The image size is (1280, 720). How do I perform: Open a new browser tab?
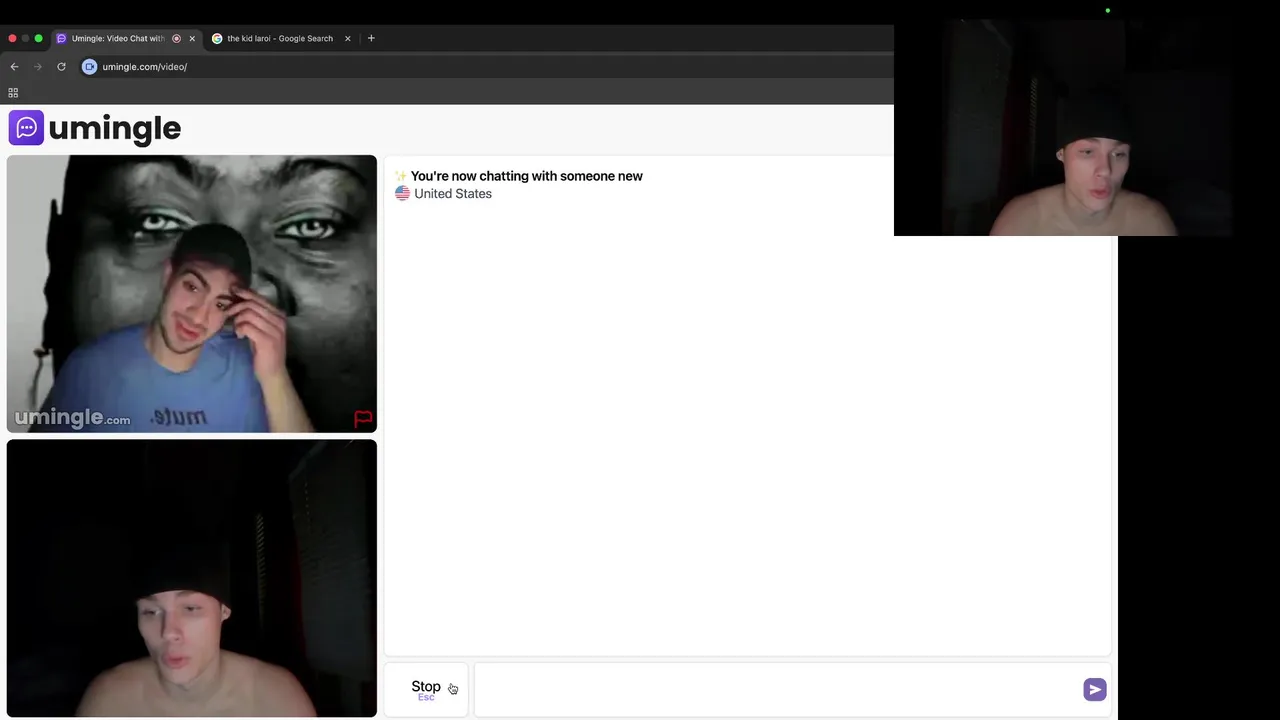click(x=371, y=38)
